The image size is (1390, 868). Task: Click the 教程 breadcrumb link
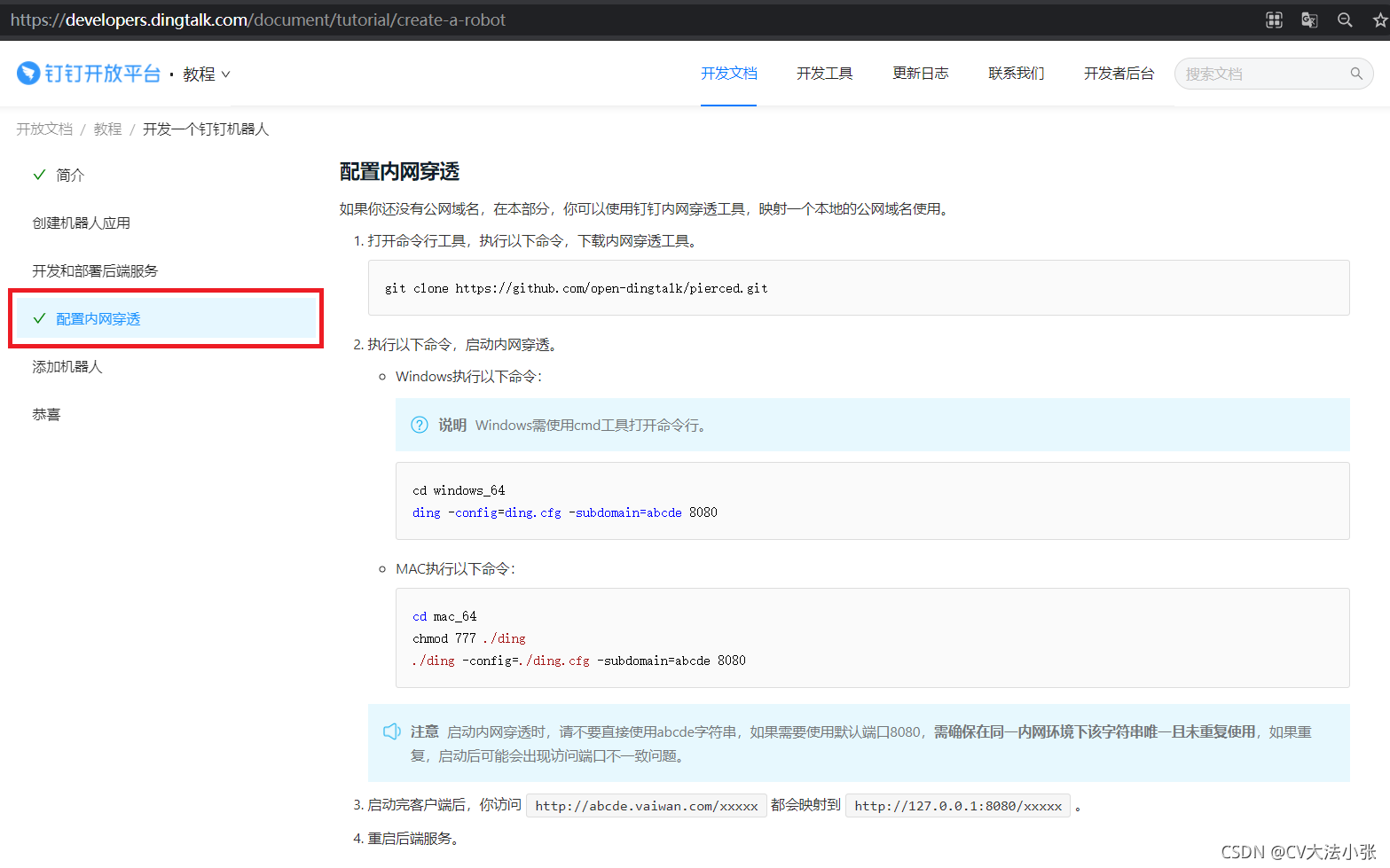pyautogui.click(x=107, y=129)
